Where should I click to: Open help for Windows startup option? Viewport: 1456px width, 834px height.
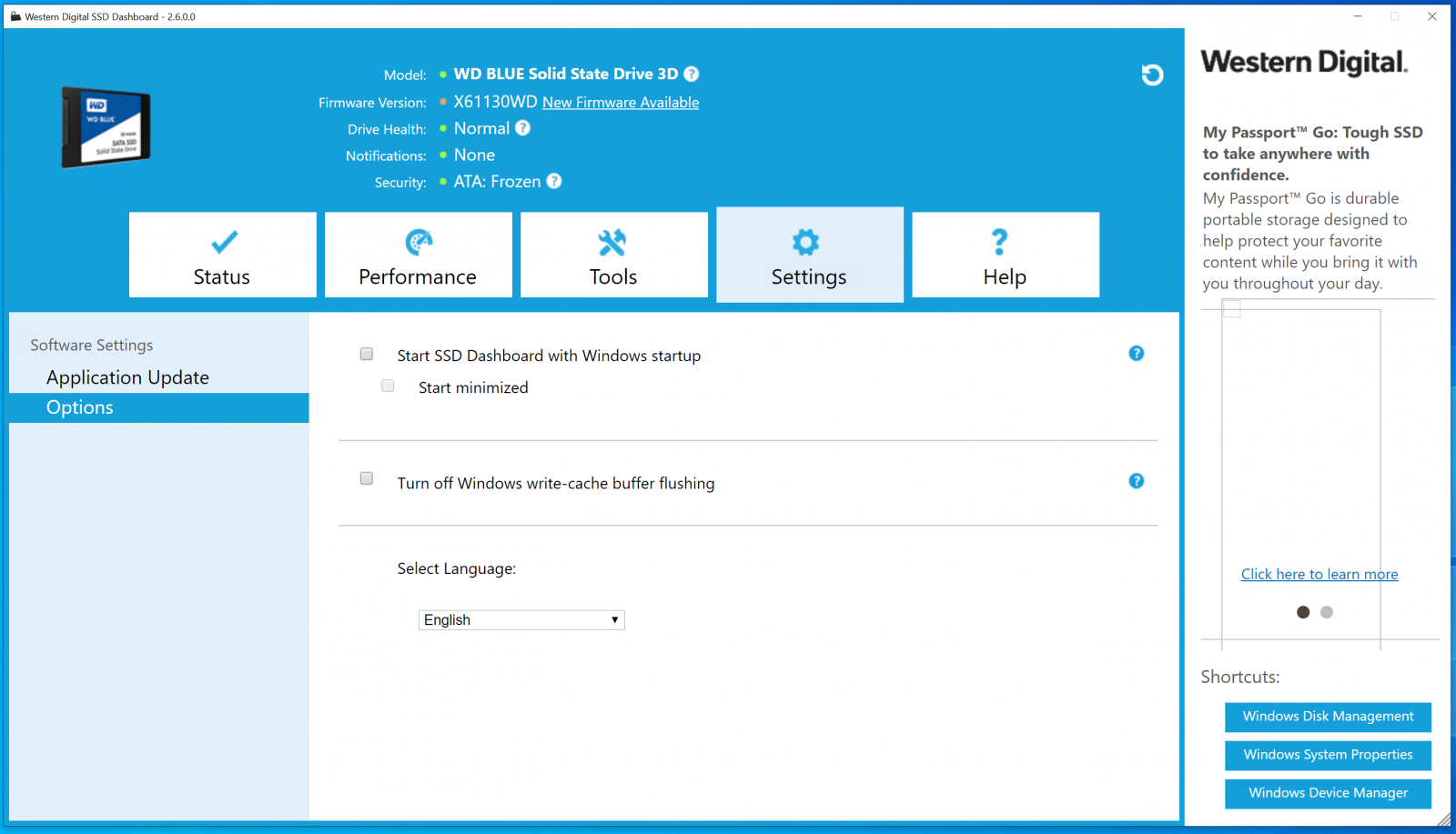coord(1137,354)
